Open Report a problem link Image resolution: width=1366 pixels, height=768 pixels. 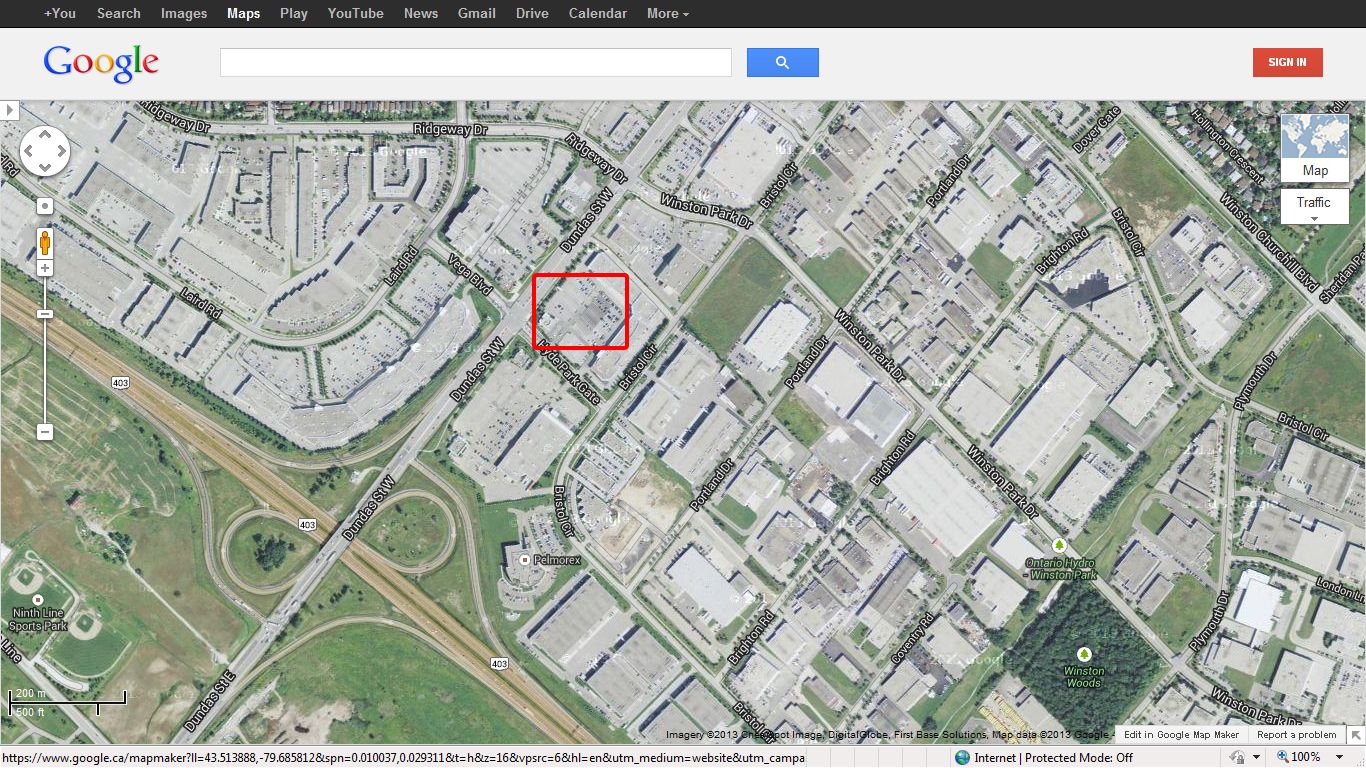1297,734
